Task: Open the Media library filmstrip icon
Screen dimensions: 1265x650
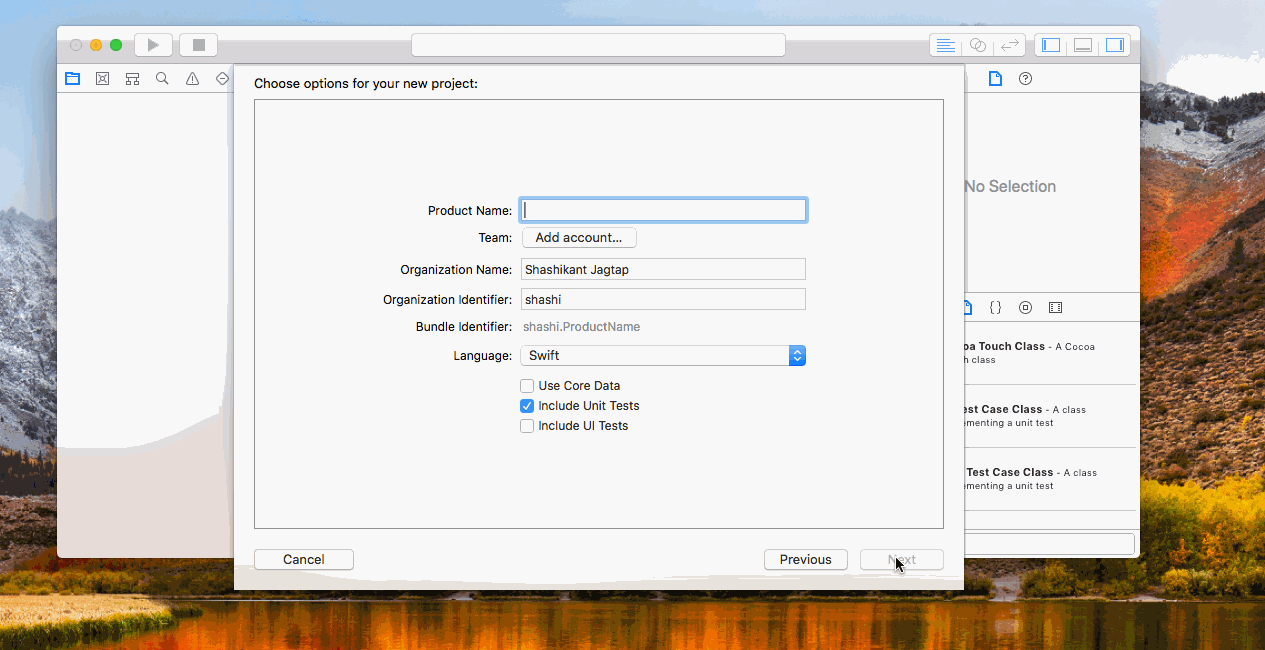Action: coord(1055,307)
